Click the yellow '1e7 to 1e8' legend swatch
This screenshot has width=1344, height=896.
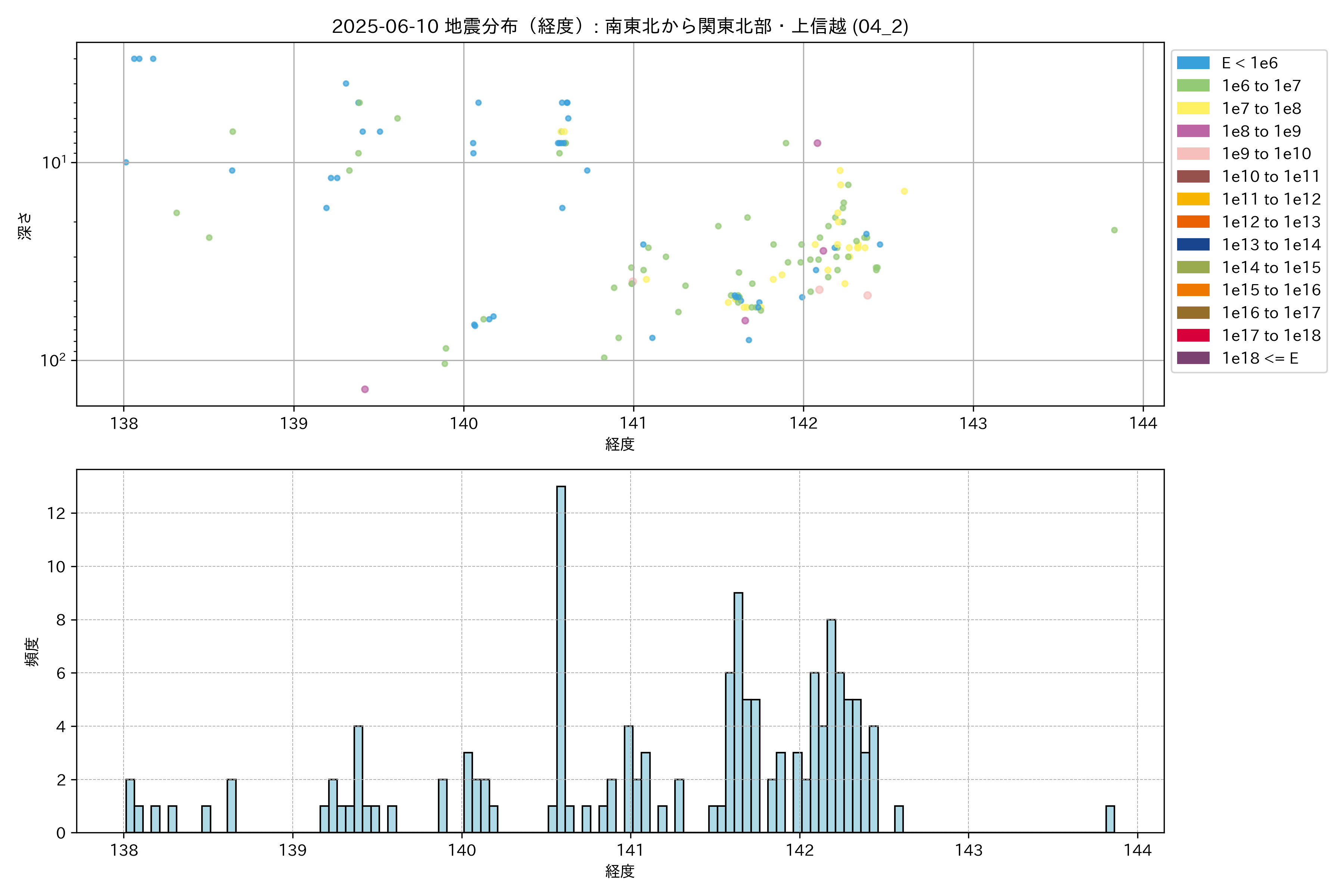(1192, 109)
